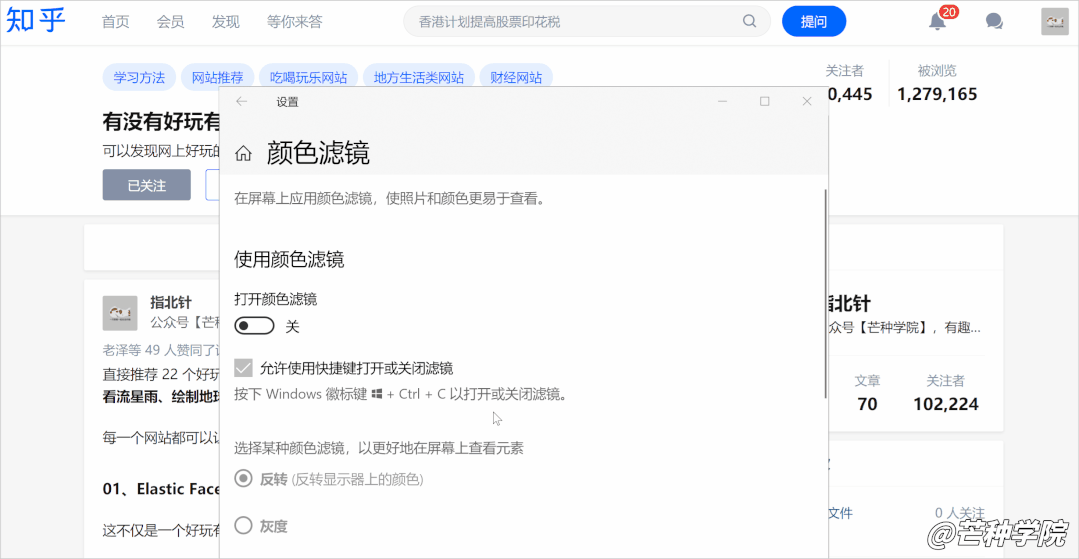Open the 发现 nav item
The width and height of the screenshot is (1079, 559).
tap(226, 21)
